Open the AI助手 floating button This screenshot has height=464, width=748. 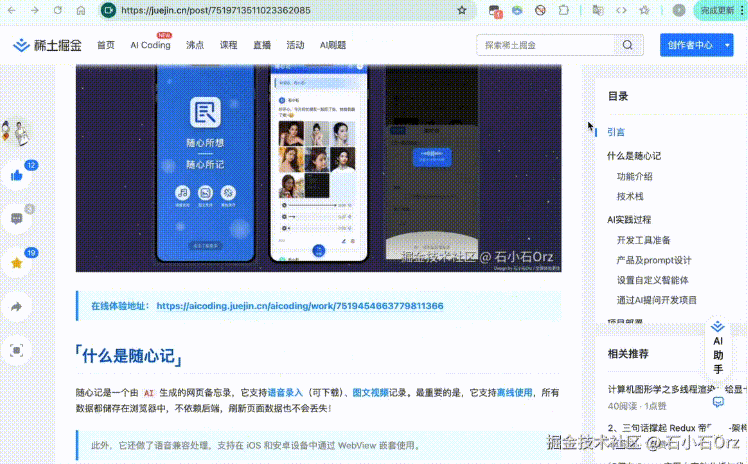717,348
